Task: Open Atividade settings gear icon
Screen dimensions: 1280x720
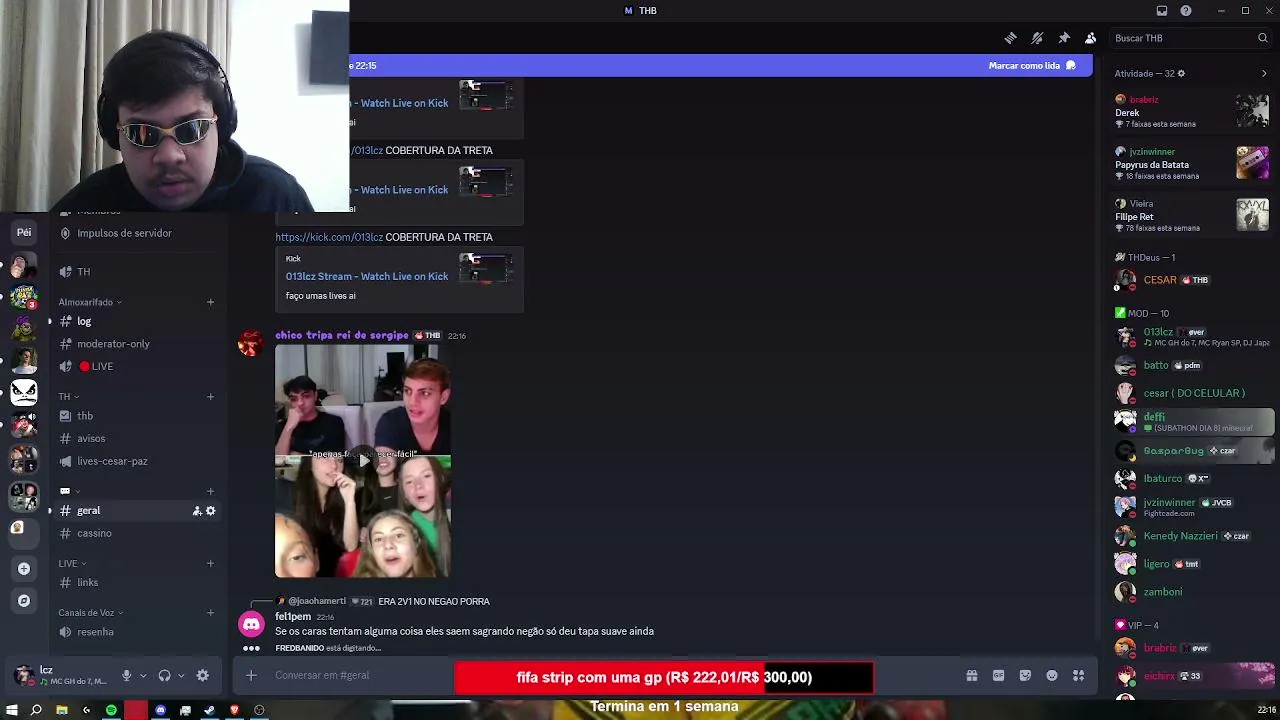Action: (1181, 74)
